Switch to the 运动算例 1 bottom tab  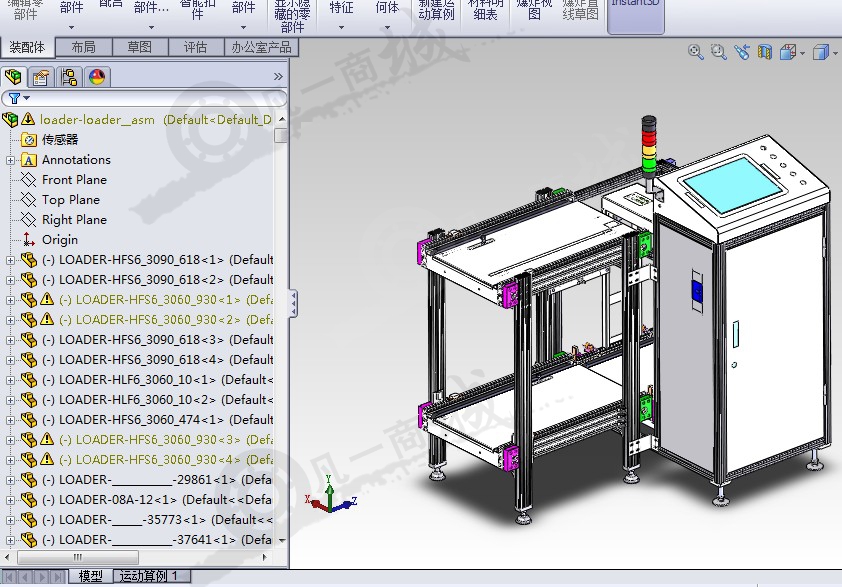152,576
